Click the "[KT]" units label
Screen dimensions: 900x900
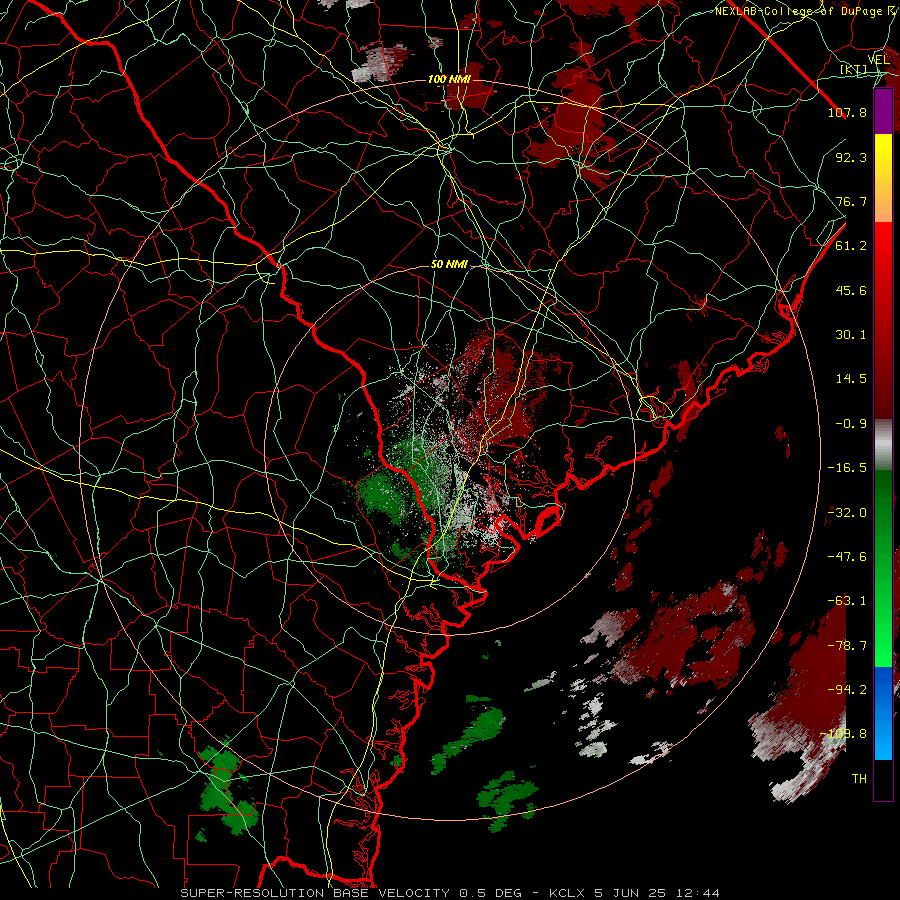pyautogui.click(x=854, y=69)
